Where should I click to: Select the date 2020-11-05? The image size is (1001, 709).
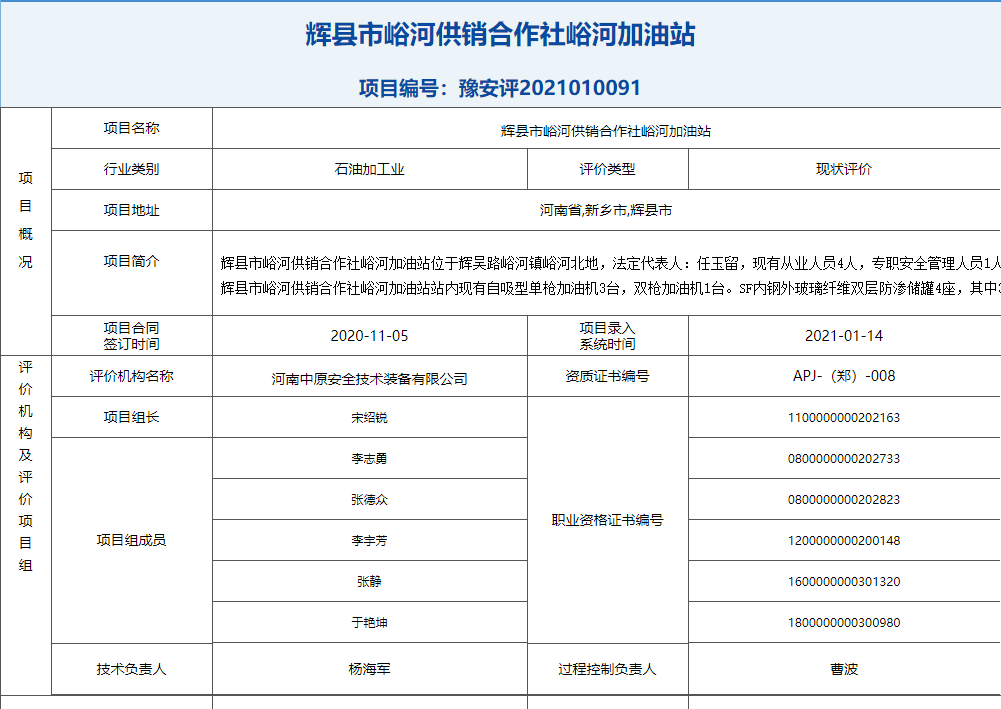point(370,336)
